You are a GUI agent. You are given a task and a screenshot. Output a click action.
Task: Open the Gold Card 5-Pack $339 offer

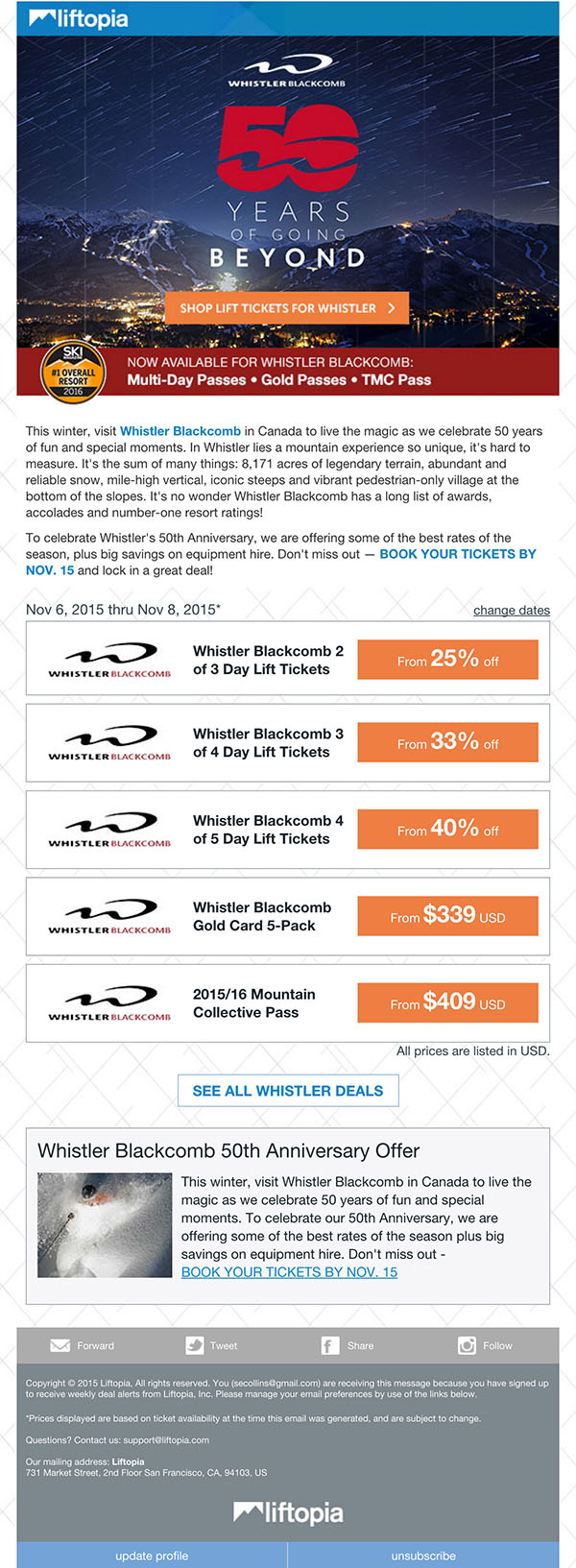pyautogui.click(x=447, y=916)
